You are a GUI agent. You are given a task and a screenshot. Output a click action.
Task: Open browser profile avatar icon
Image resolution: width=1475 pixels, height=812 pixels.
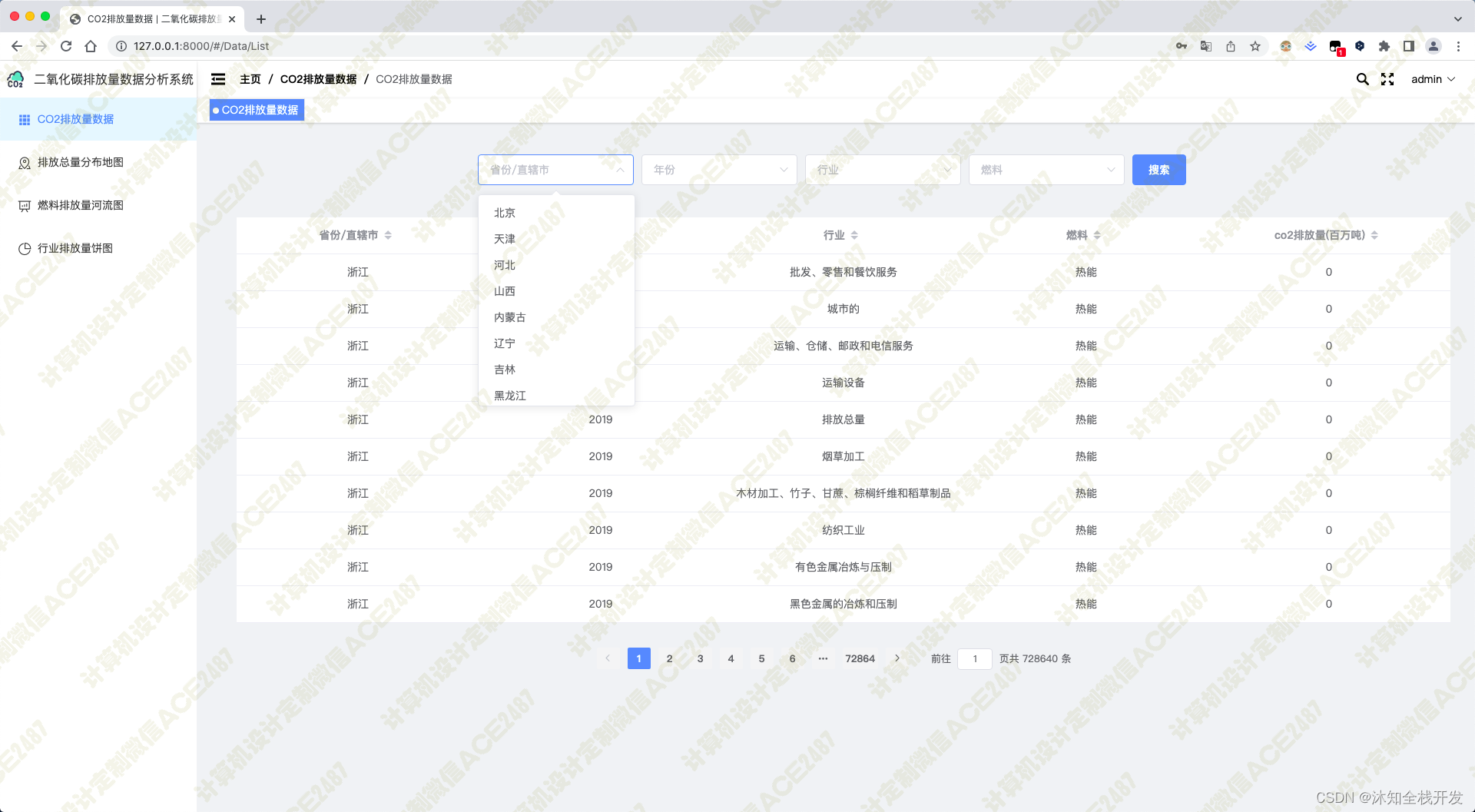point(1434,46)
